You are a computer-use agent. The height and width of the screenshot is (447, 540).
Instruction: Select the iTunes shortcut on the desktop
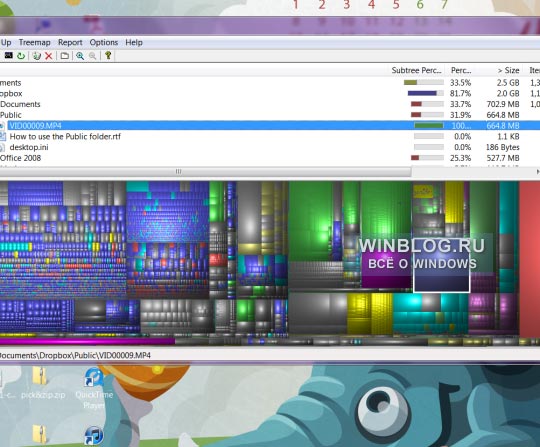94,435
